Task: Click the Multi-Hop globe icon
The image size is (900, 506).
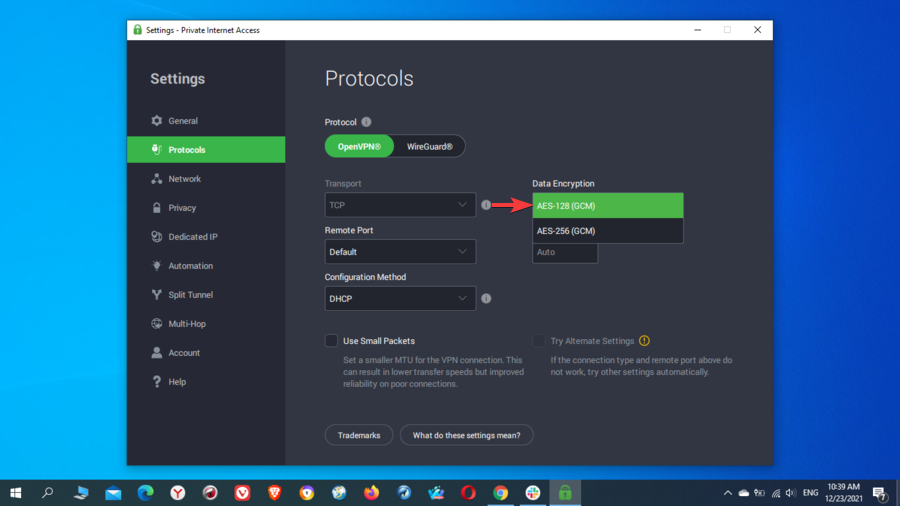Action: click(157, 324)
